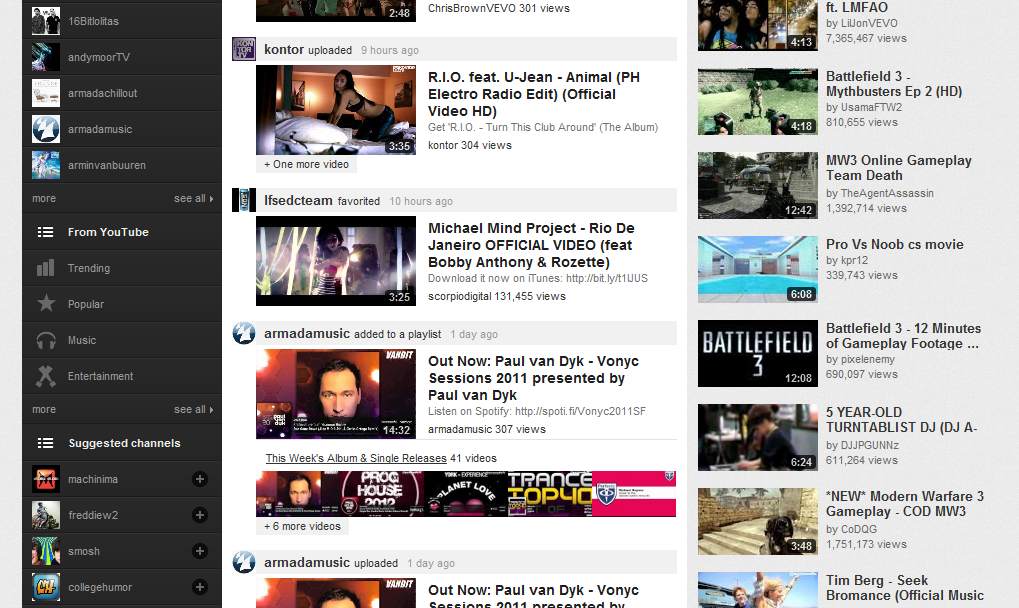The image size is (1019, 608).
Task: Click the arminvanbuuren channel icon
Action: coord(46,165)
